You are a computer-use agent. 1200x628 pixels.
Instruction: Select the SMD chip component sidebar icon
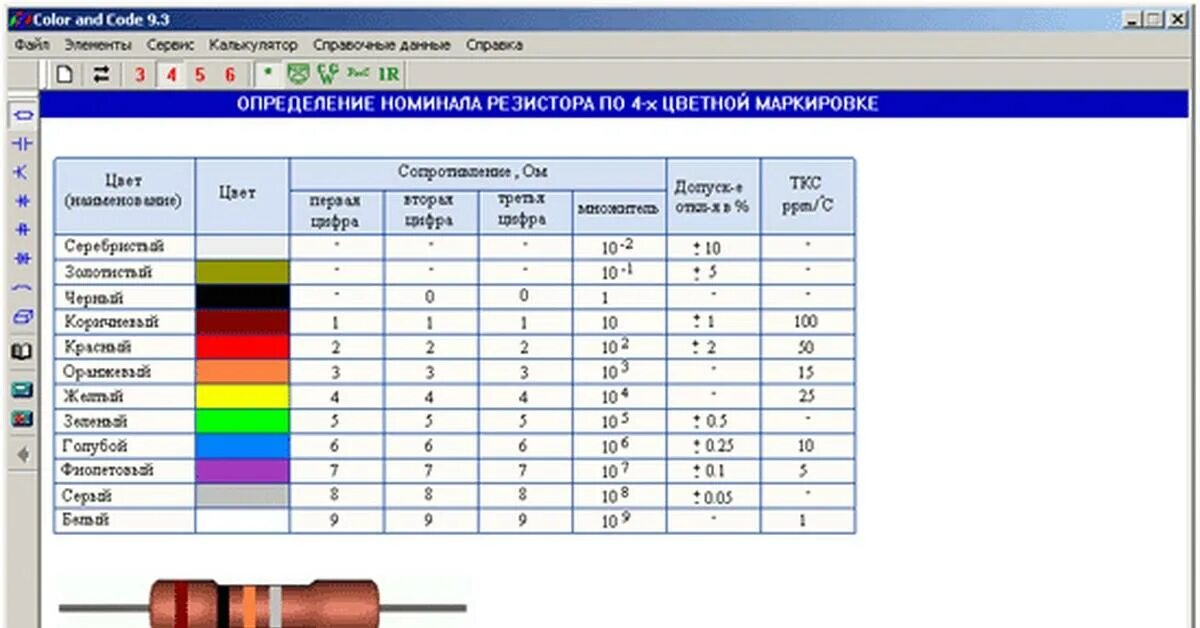point(24,317)
